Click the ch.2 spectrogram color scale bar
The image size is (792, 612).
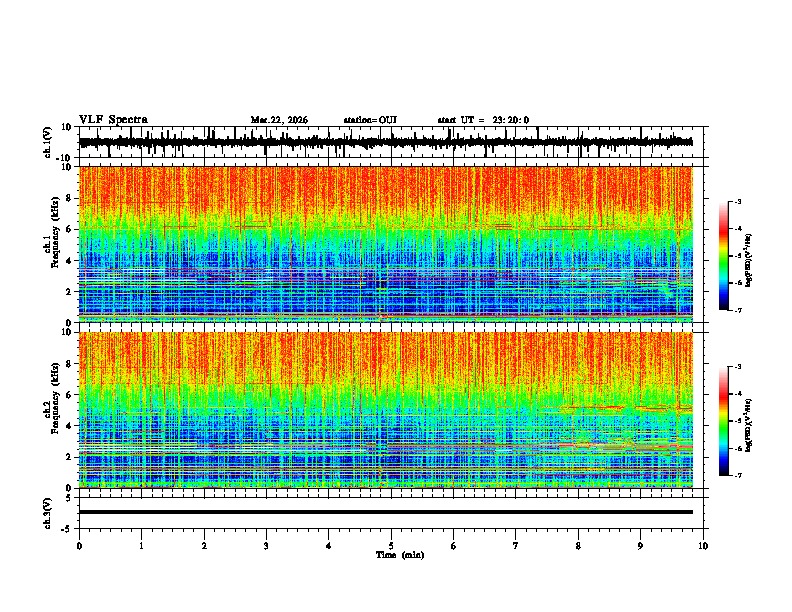pos(724,421)
